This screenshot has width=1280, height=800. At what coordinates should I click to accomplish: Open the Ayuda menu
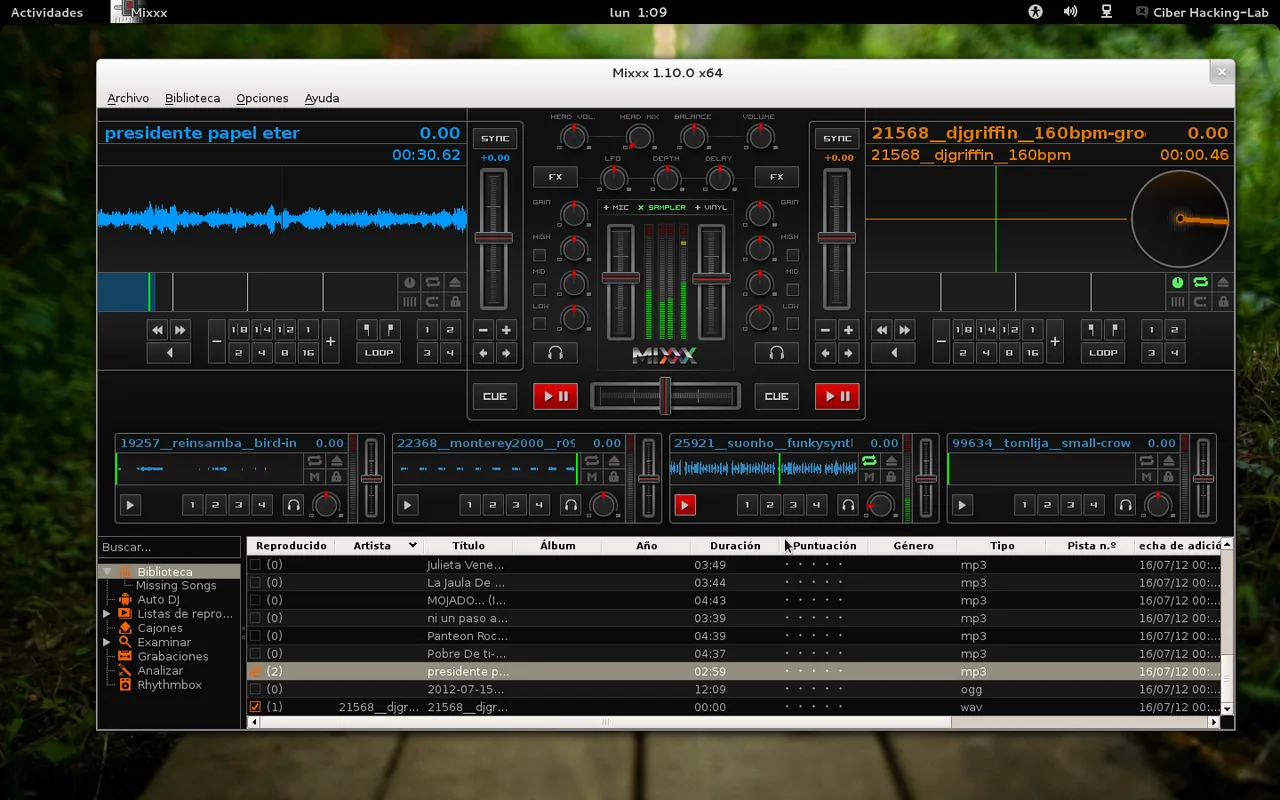322,98
